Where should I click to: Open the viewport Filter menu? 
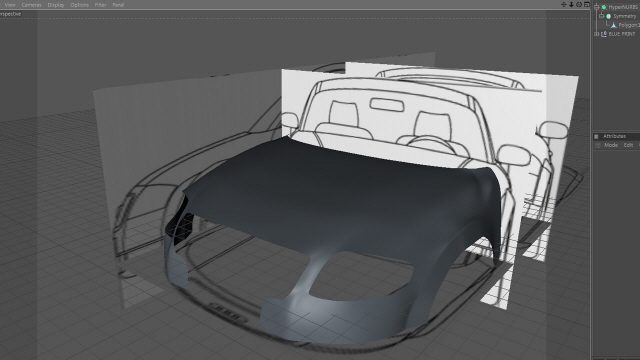(100, 5)
